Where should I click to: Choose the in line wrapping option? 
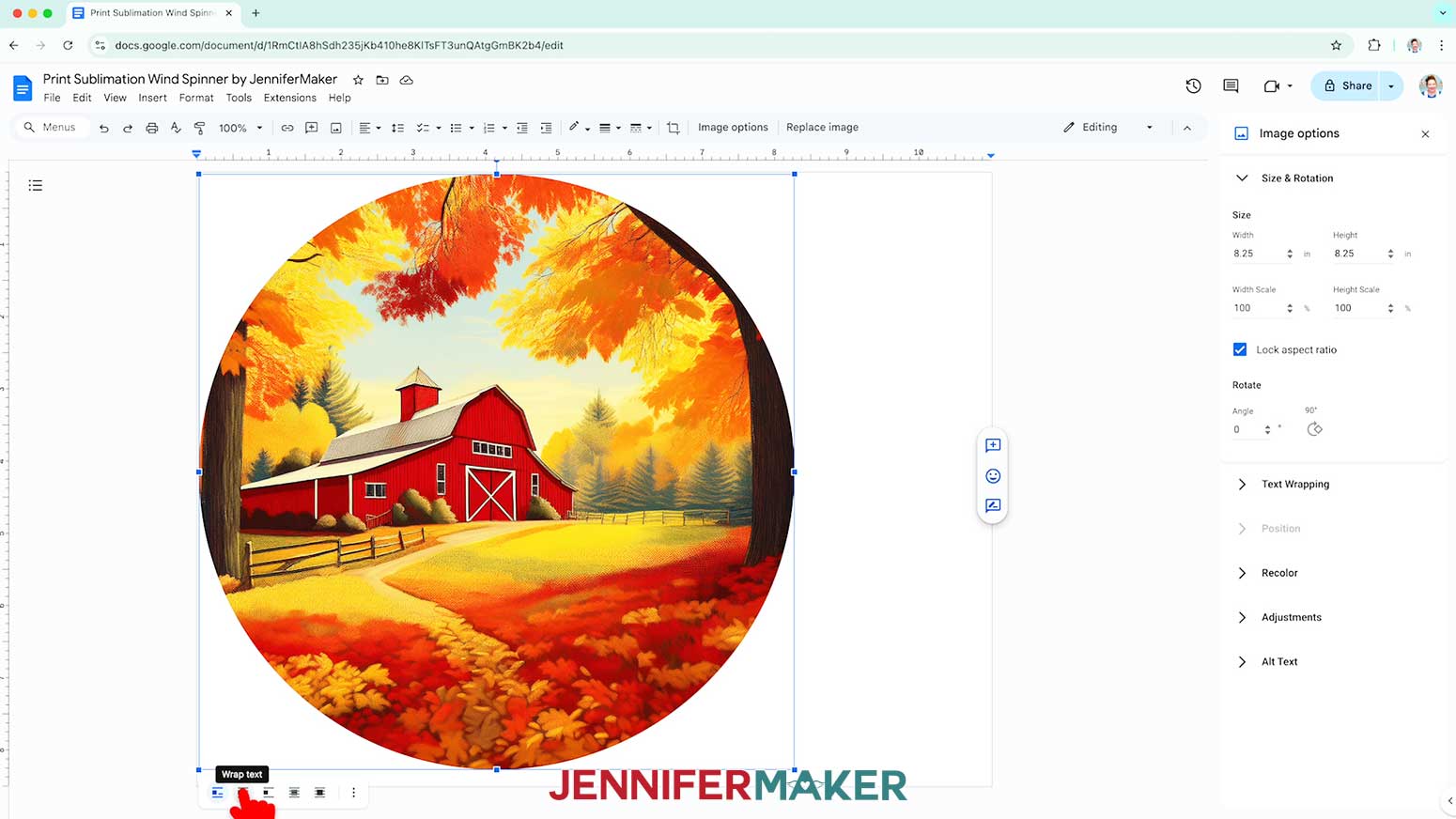tap(217, 793)
